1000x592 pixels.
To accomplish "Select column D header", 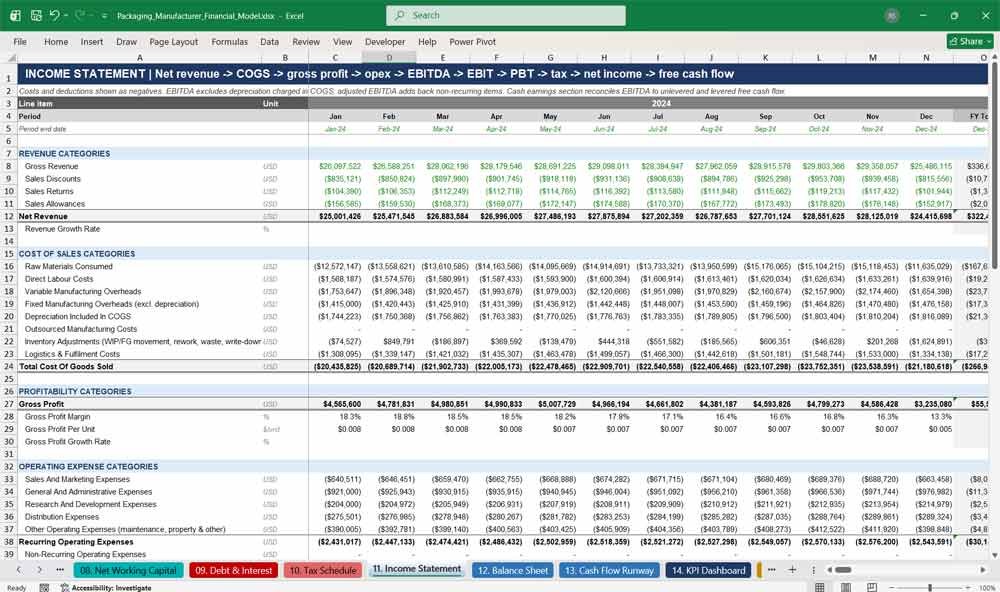I will coord(389,58).
